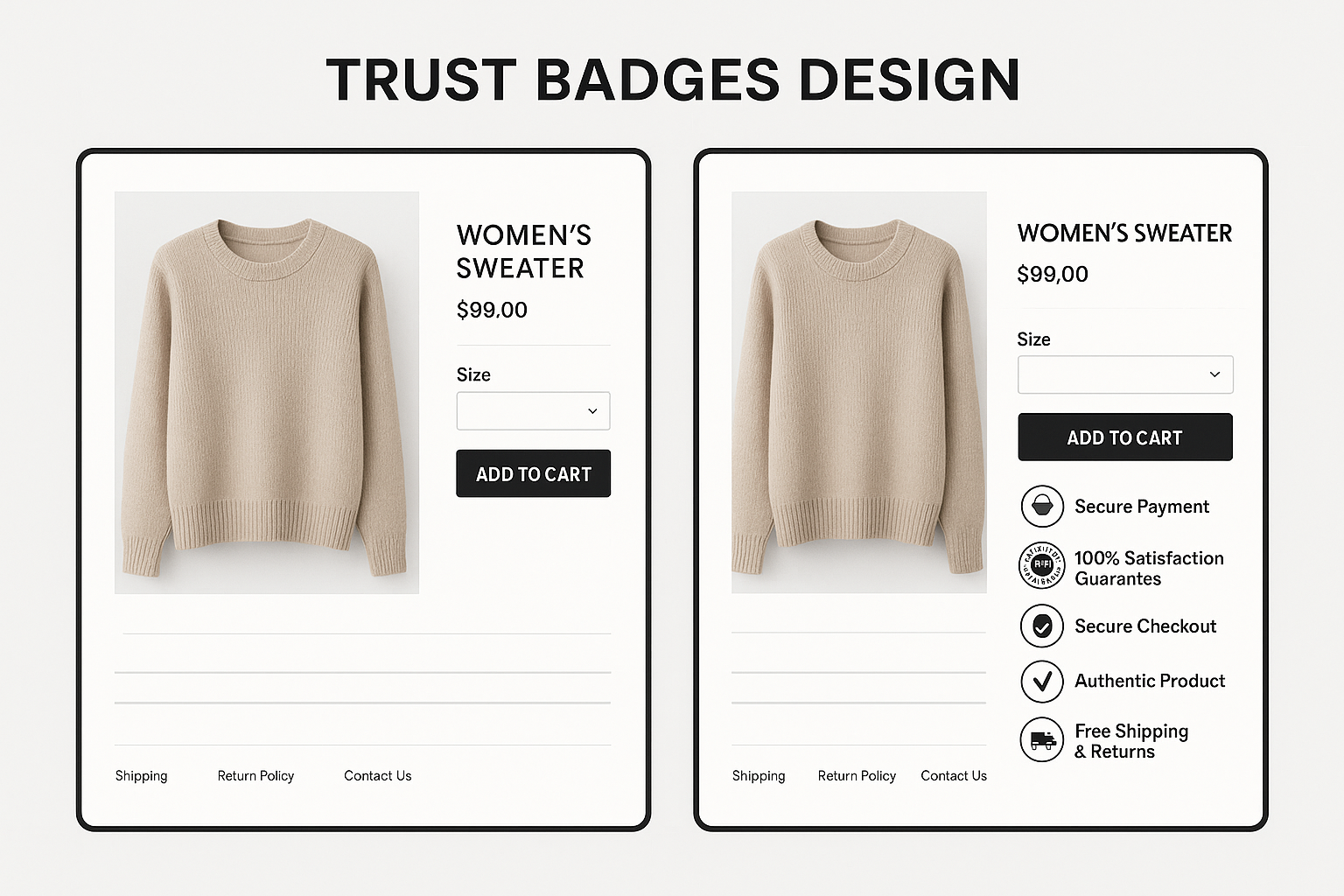Click the padlock inside the Secure Payment circle

point(1041,507)
